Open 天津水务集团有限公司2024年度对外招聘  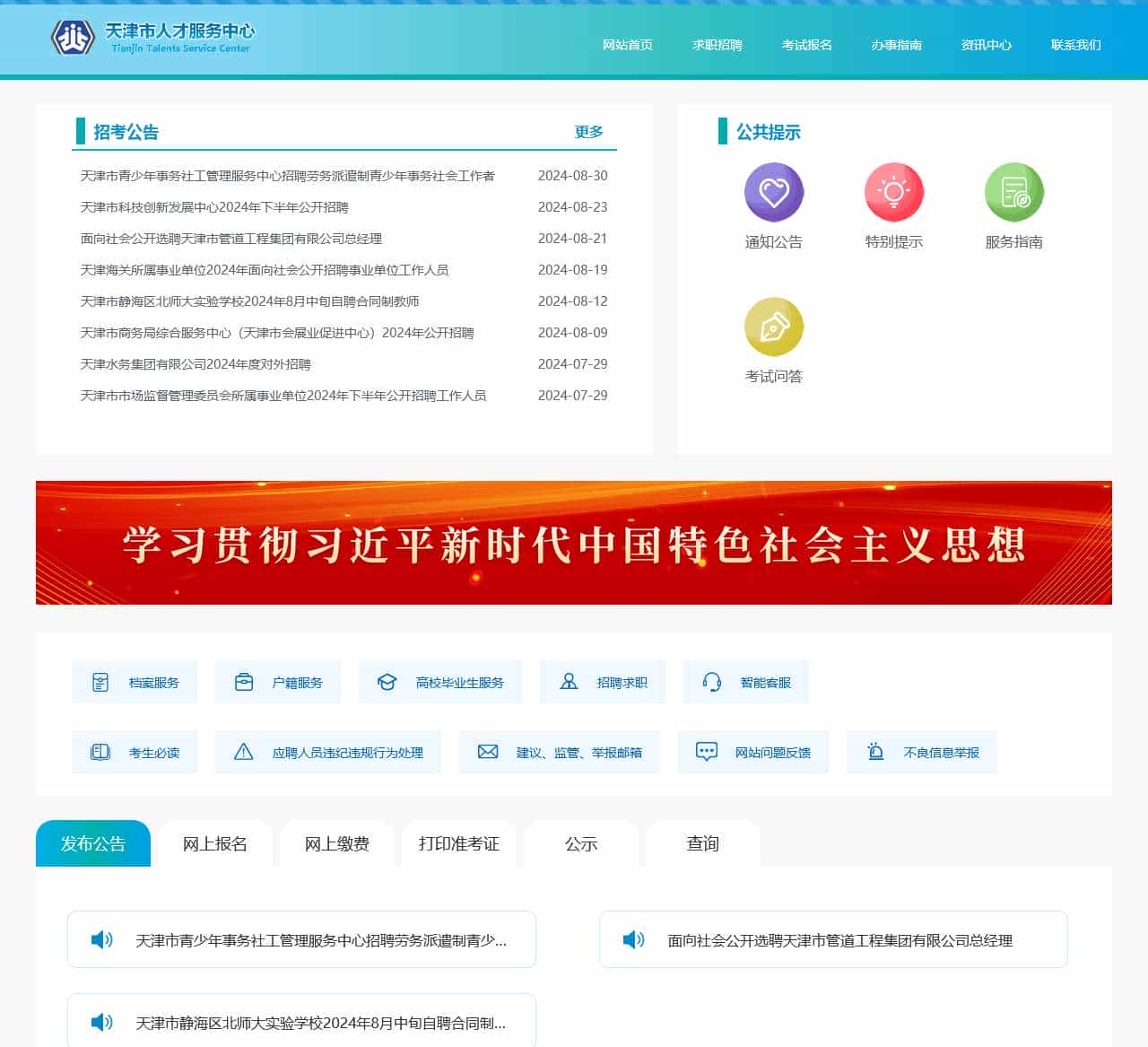coord(196,364)
